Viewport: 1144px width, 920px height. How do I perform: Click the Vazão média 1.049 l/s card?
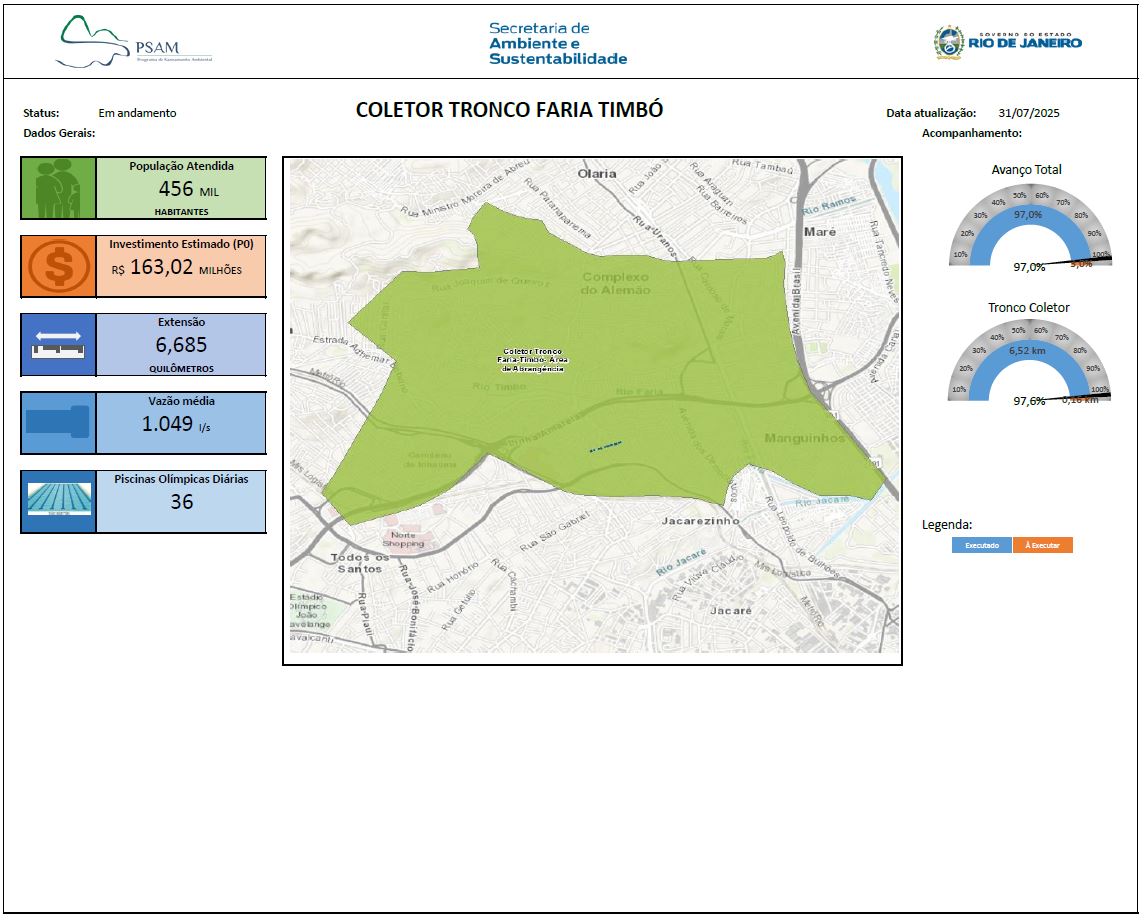[x=181, y=423]
